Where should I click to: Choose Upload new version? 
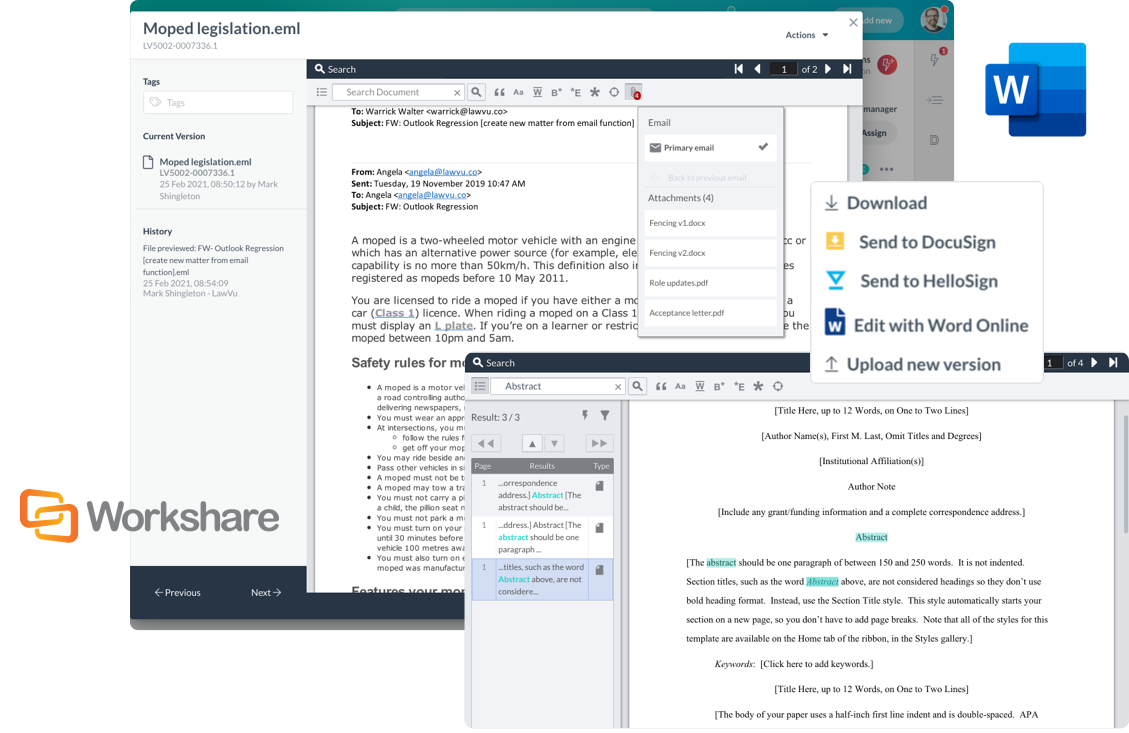click(912, 364)
